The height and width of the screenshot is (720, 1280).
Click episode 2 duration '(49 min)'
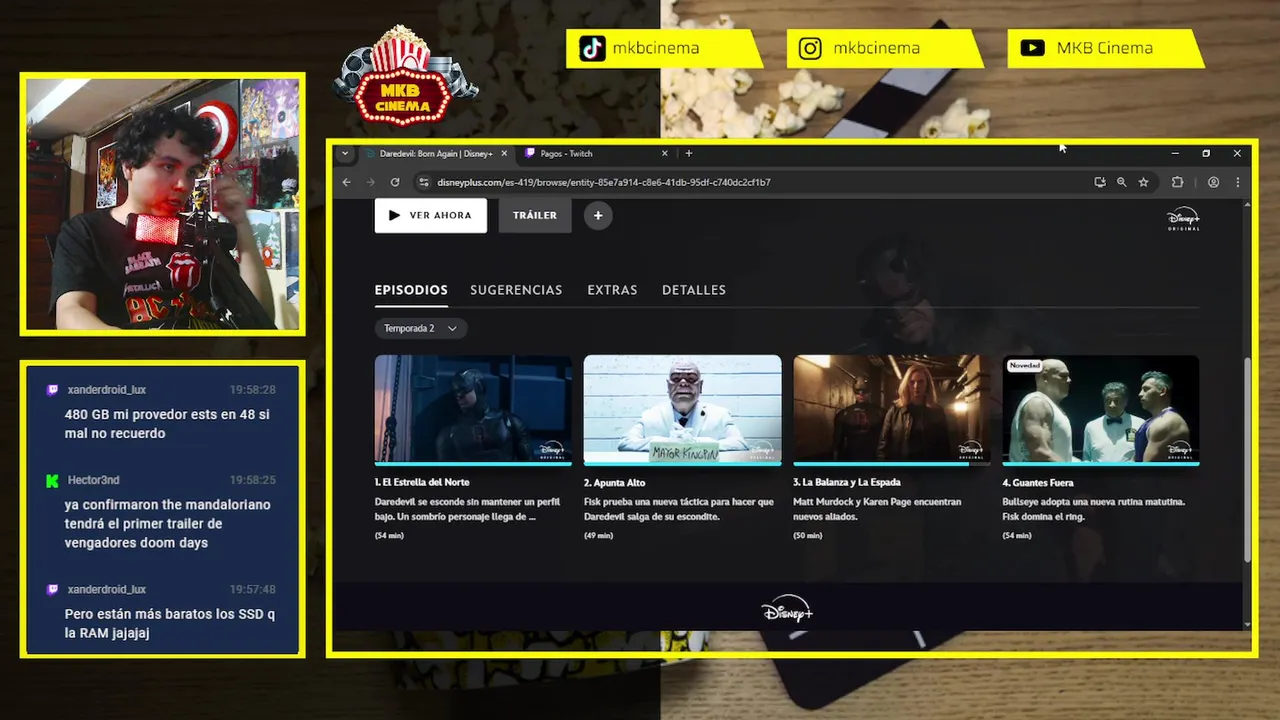pos(598,536)
